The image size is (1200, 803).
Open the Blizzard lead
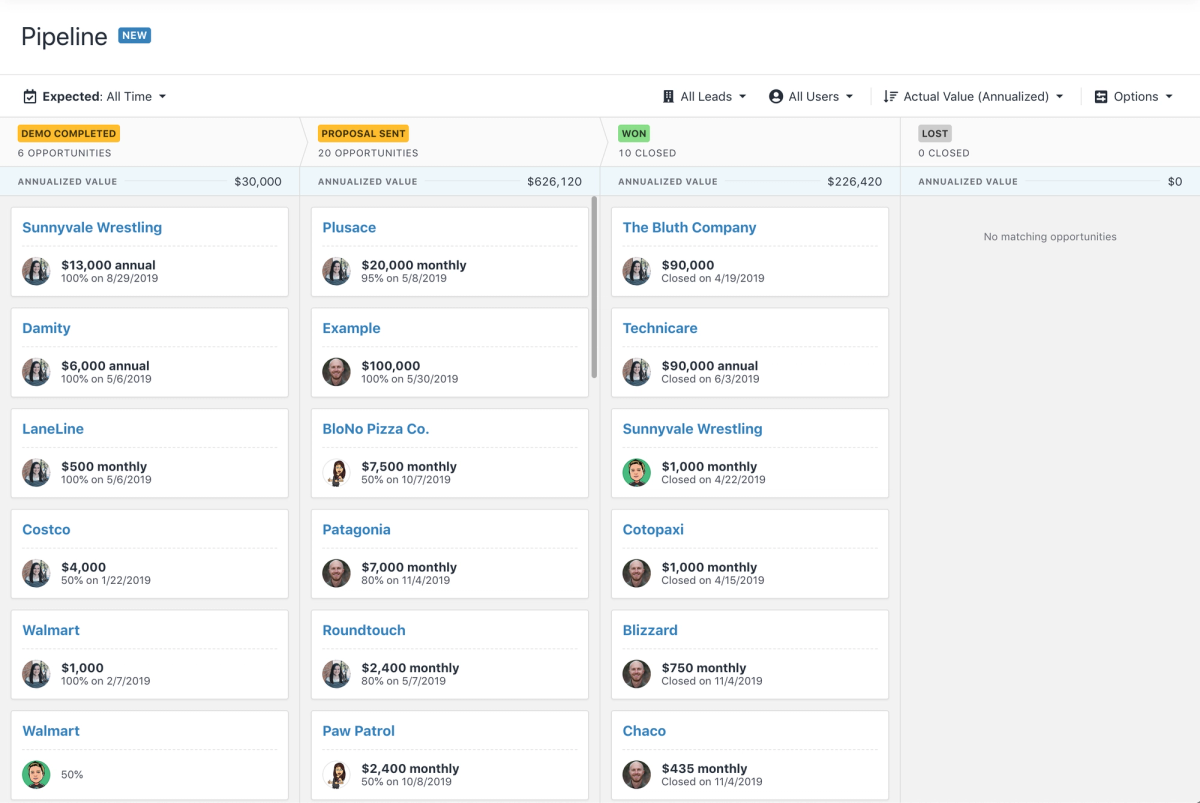pos(650,630)
